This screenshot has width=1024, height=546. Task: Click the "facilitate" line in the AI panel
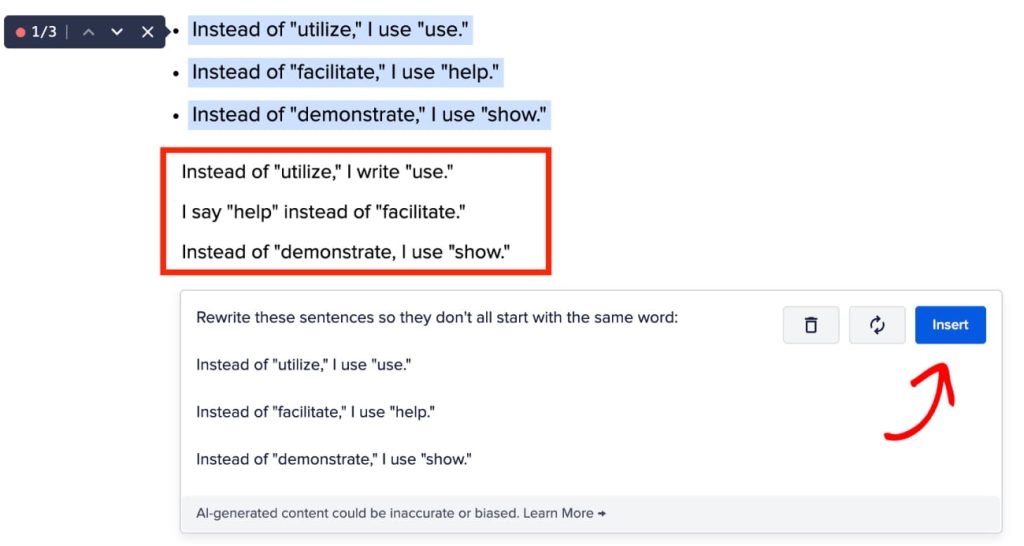coord(315,412)
